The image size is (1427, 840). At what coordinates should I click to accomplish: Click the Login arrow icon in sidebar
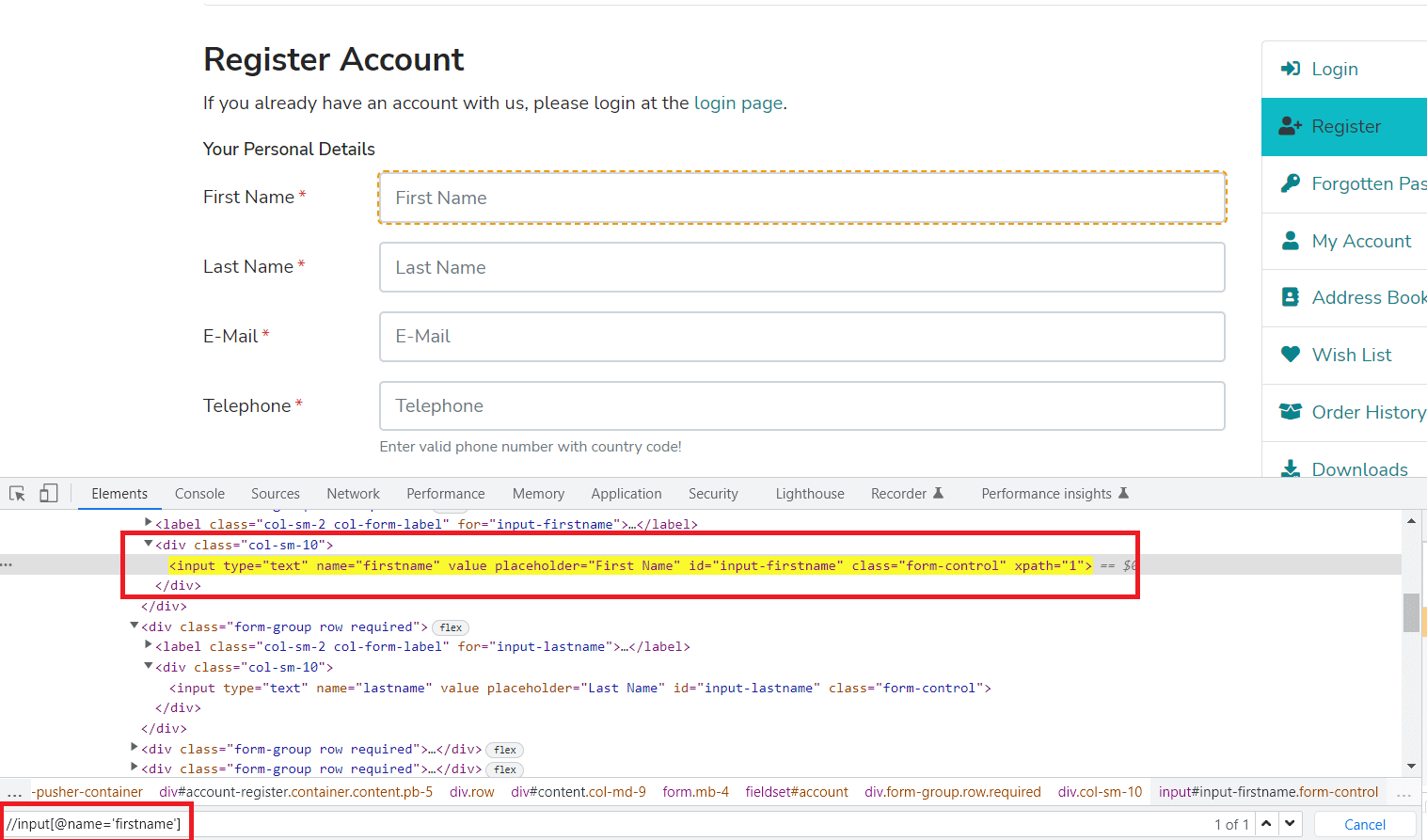point(1291,69)
